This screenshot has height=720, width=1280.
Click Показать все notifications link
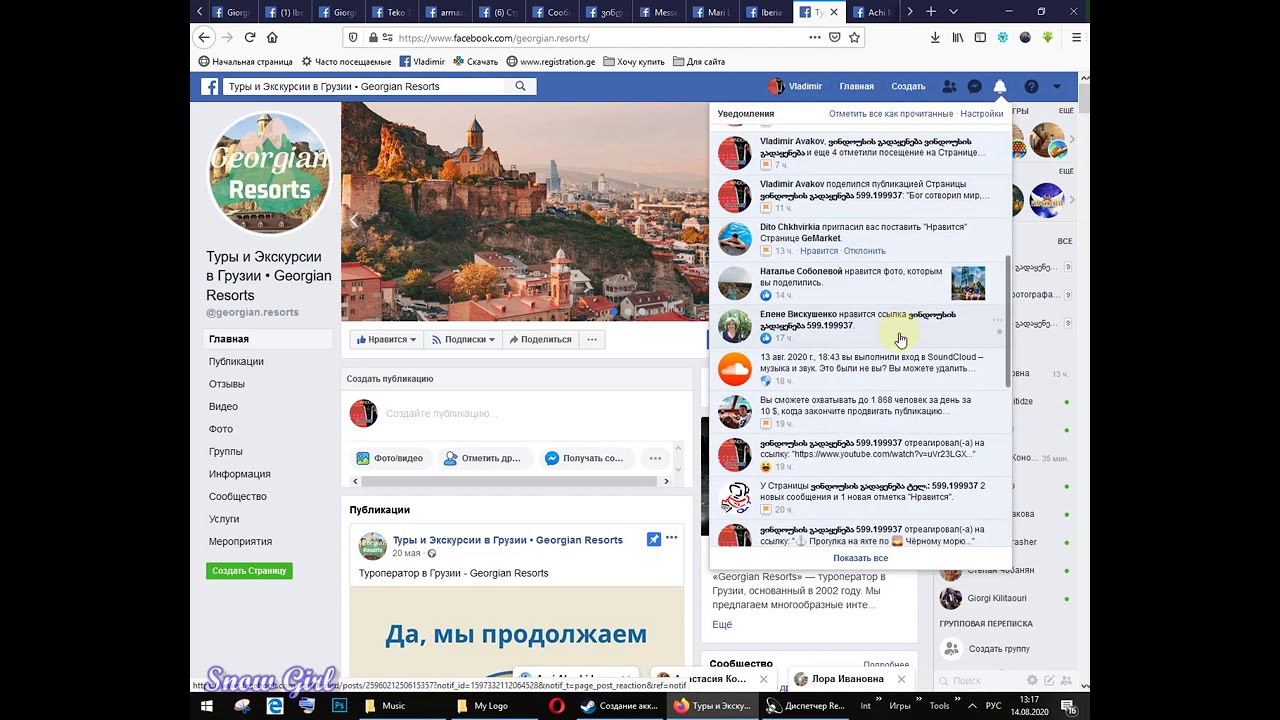pyautogui.click(x=860, y=558)
